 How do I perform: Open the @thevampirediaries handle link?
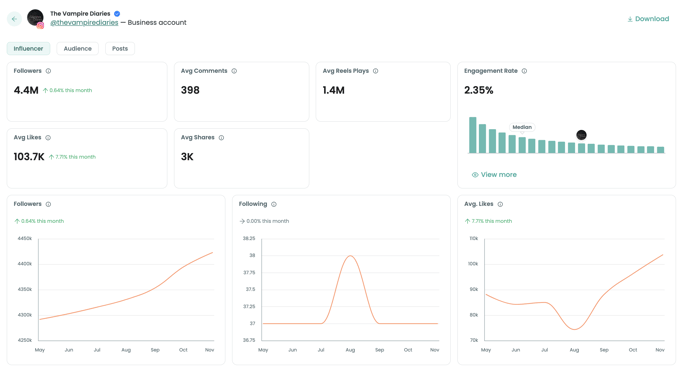(x=84, y=22)
